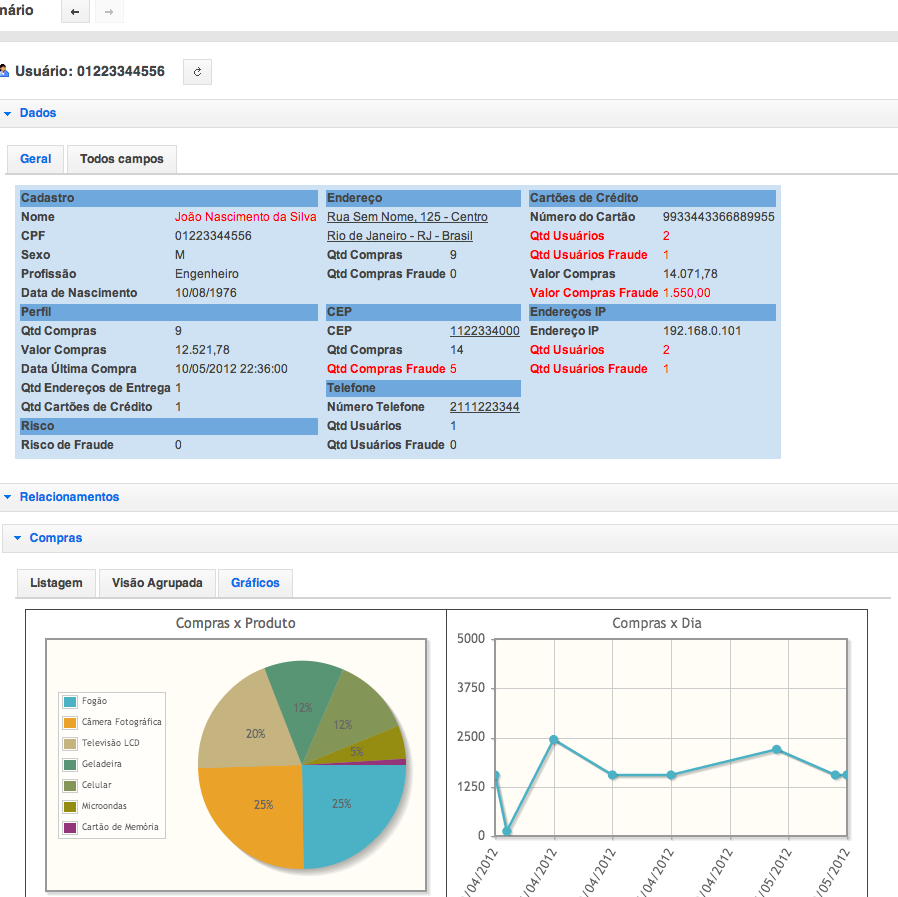The image size is (898, 897).
Task: Click the card number 993344336688955
Action: pyautogui.click(x=719, y=217)
